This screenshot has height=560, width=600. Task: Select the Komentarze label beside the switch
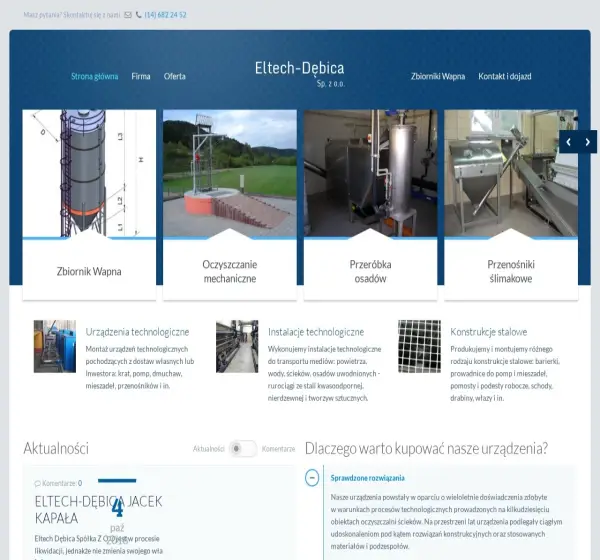point(279,449)
